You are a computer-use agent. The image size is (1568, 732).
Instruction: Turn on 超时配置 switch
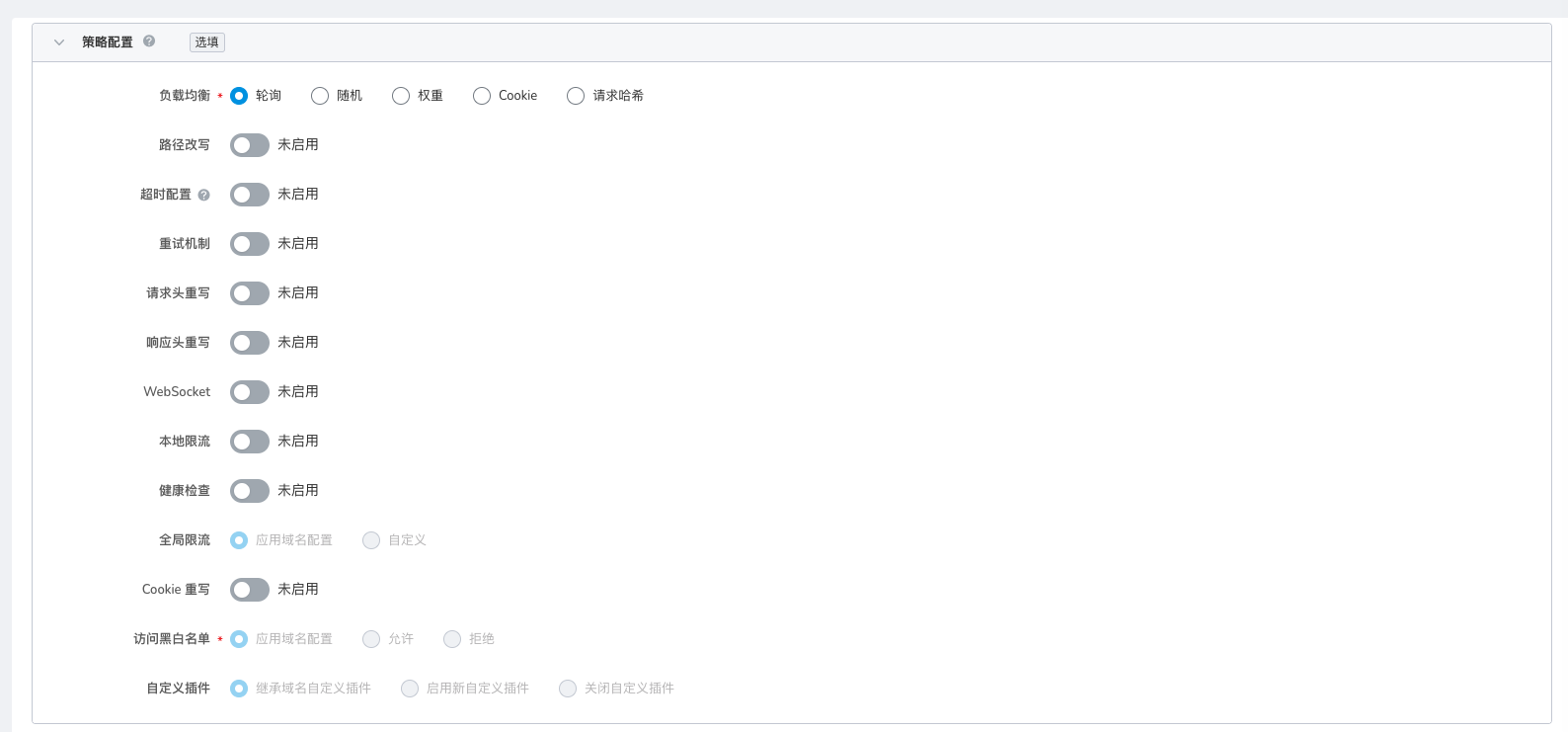click(x=250, y=195)
